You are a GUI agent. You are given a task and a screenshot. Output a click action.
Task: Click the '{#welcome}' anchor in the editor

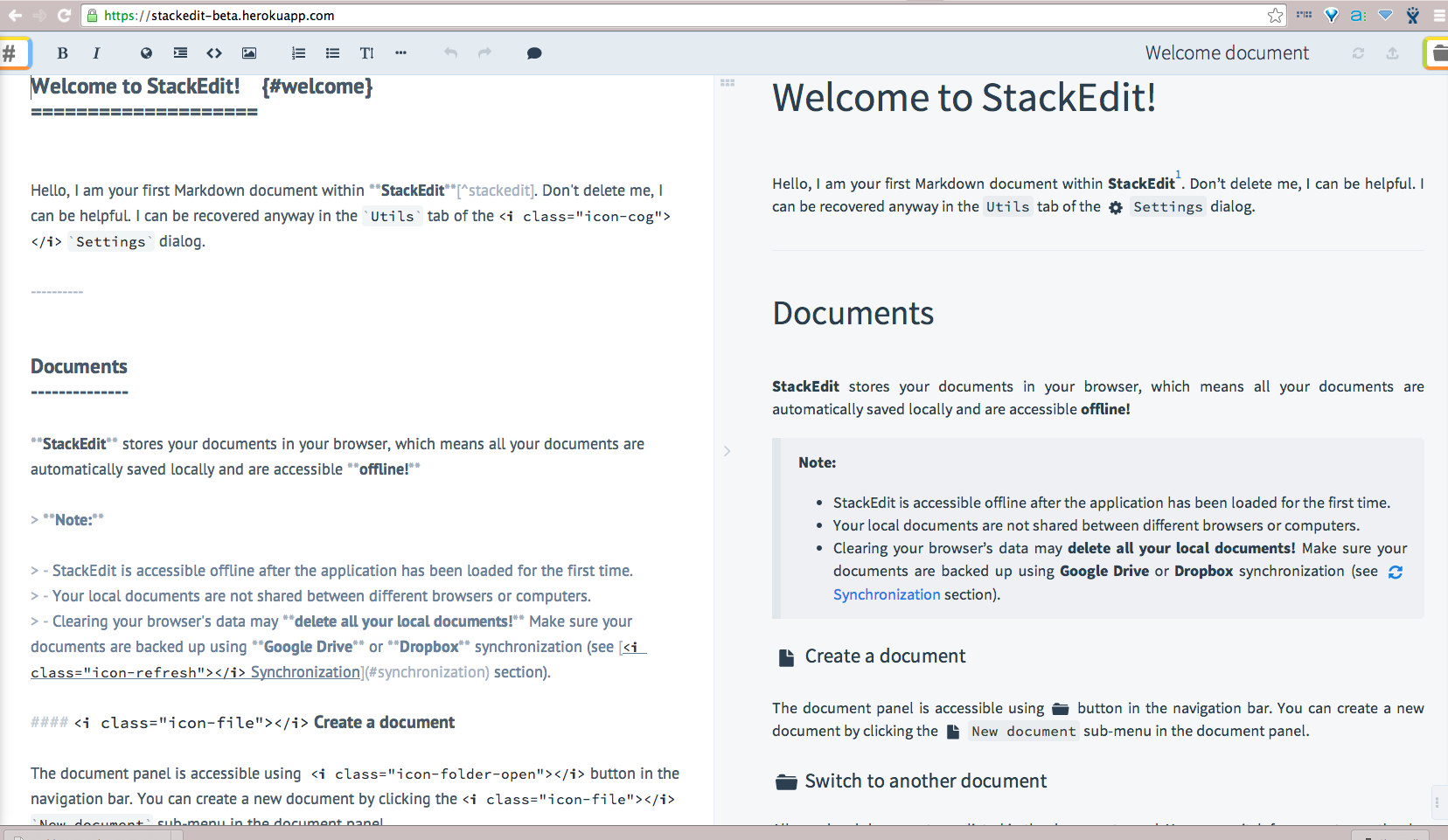317,87
